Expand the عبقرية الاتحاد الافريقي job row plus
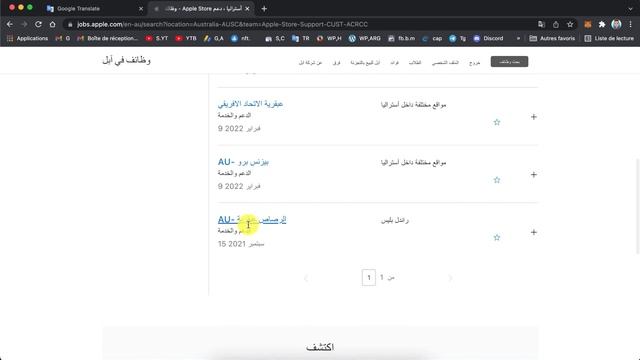 533,117
